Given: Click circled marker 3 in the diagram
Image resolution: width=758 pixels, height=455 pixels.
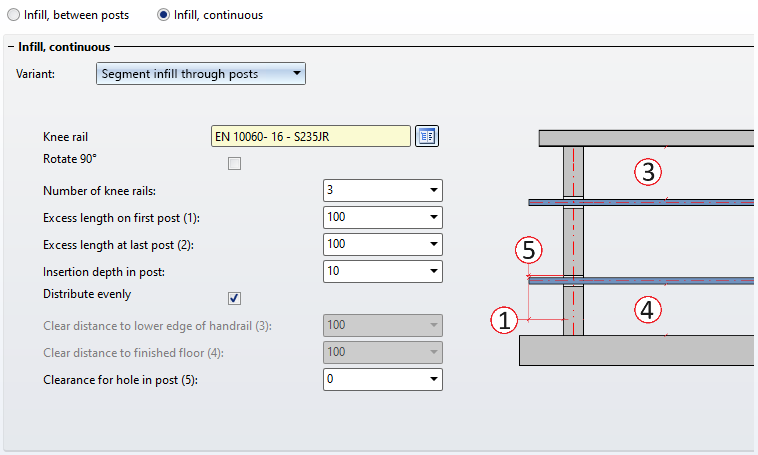Looking at the screenshot, I should pyautogui.click(x=648, y=172).
